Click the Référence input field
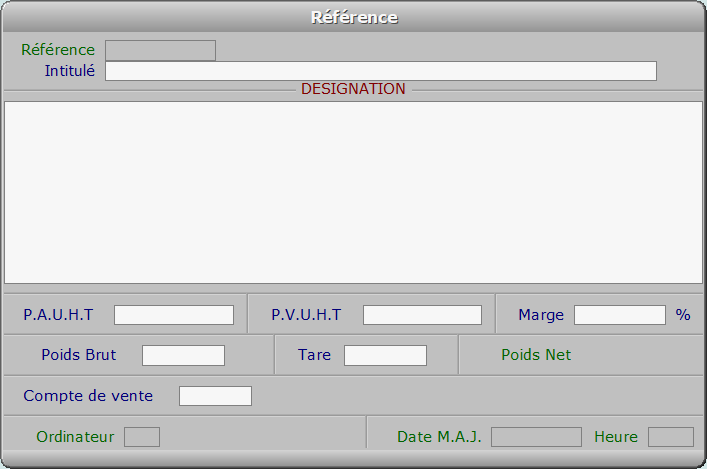707x469 pixels. (160, 50)
